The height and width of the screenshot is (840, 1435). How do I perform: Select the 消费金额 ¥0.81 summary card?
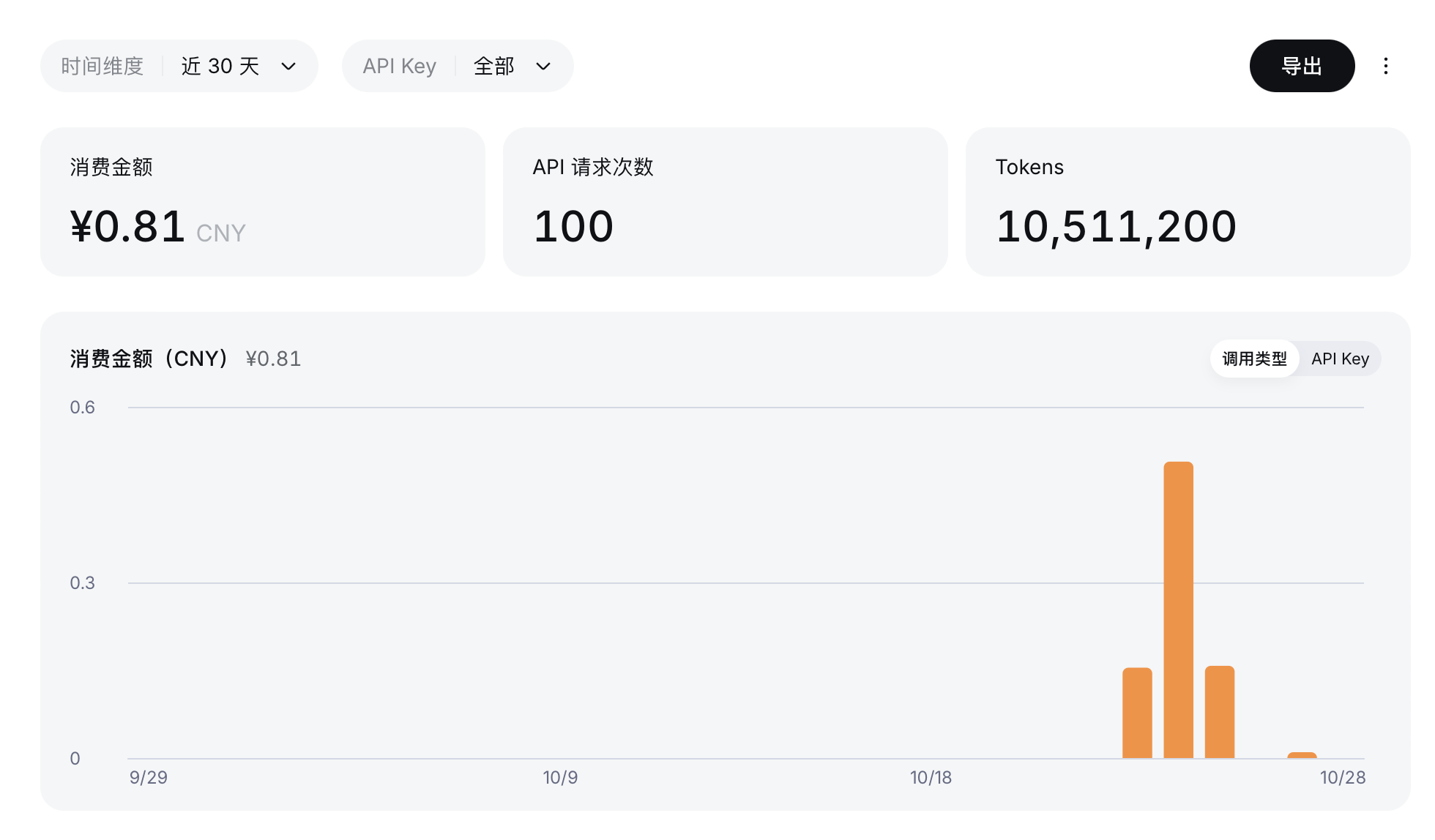pyautogui.click(x=263, y=202)
